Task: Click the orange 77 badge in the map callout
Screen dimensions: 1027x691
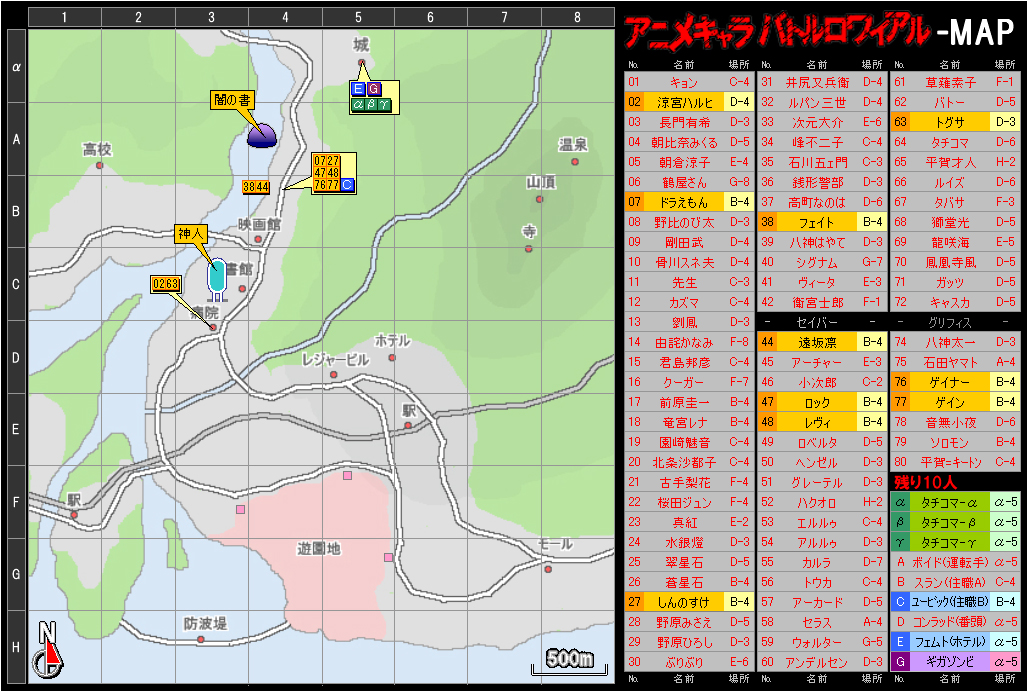Action: coord(333,185)
